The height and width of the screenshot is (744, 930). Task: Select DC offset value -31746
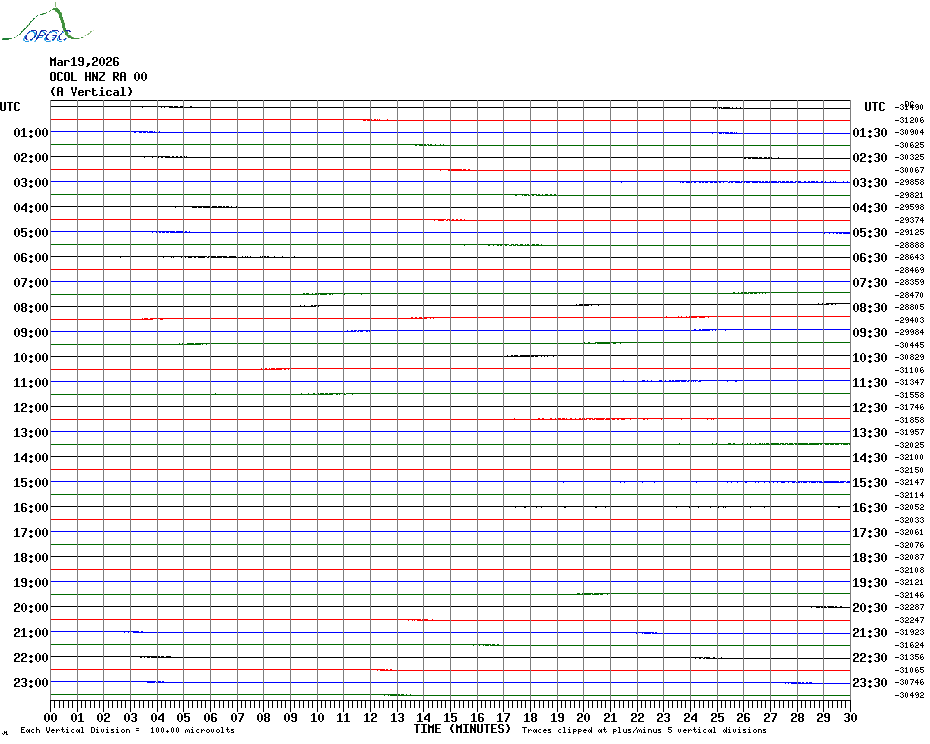coord(909,407)
